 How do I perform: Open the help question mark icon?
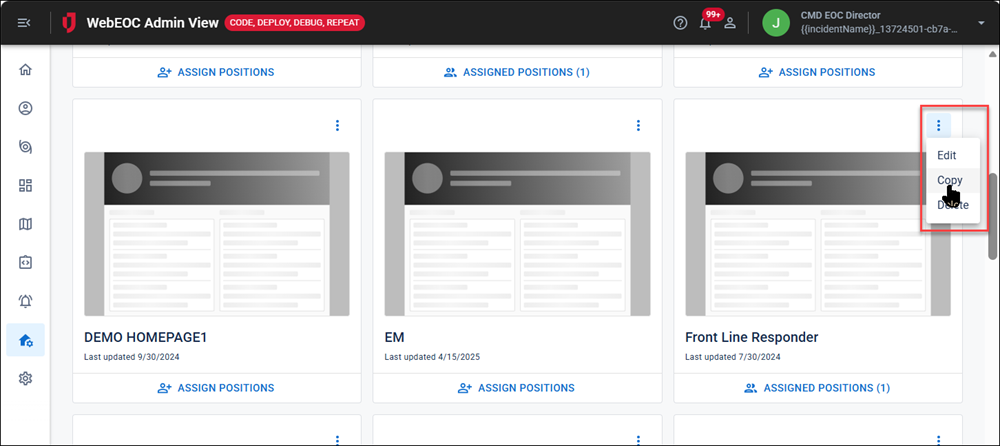680,23
